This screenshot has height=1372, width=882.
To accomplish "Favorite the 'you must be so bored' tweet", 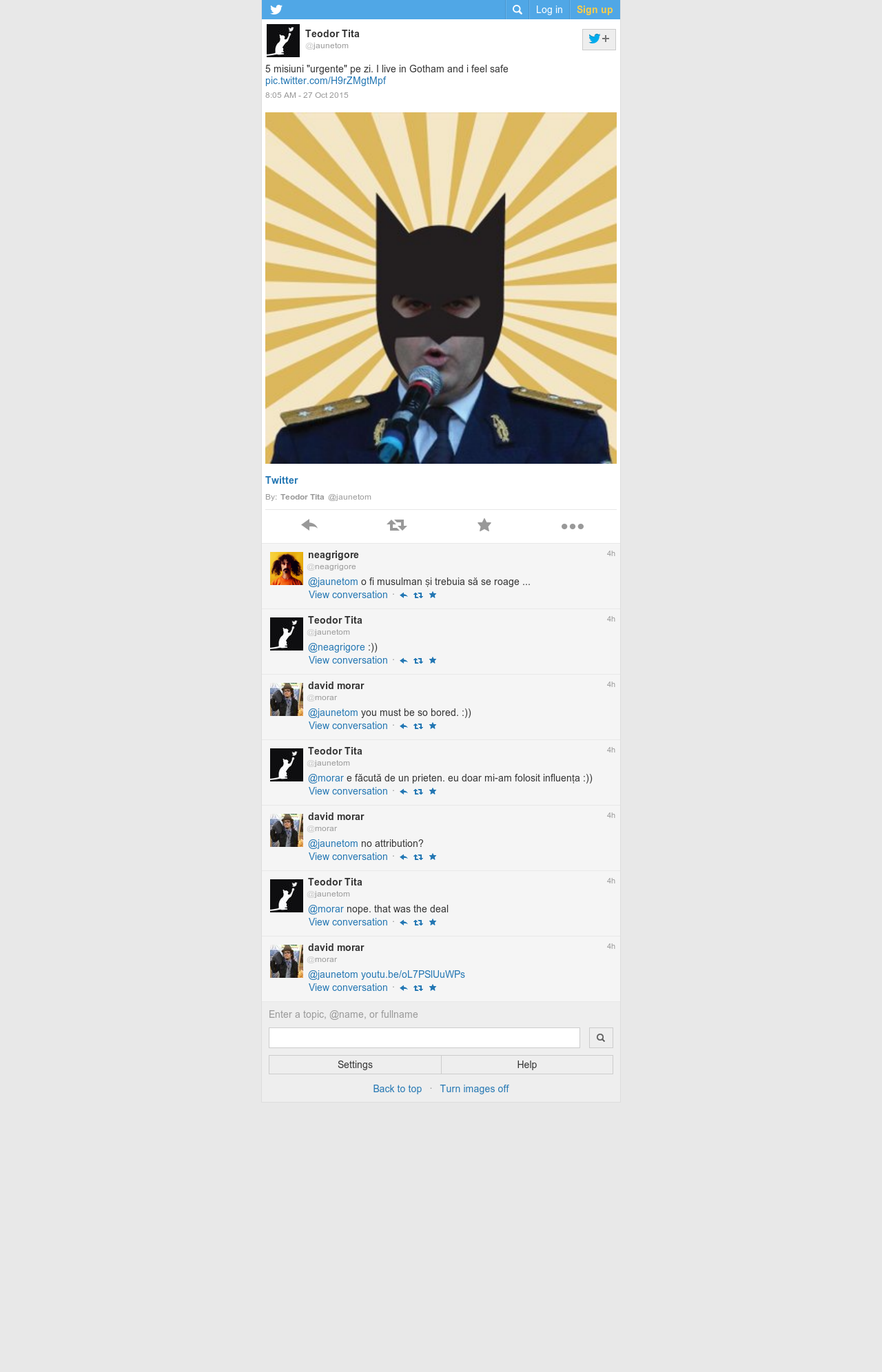I will pos(433,726).
